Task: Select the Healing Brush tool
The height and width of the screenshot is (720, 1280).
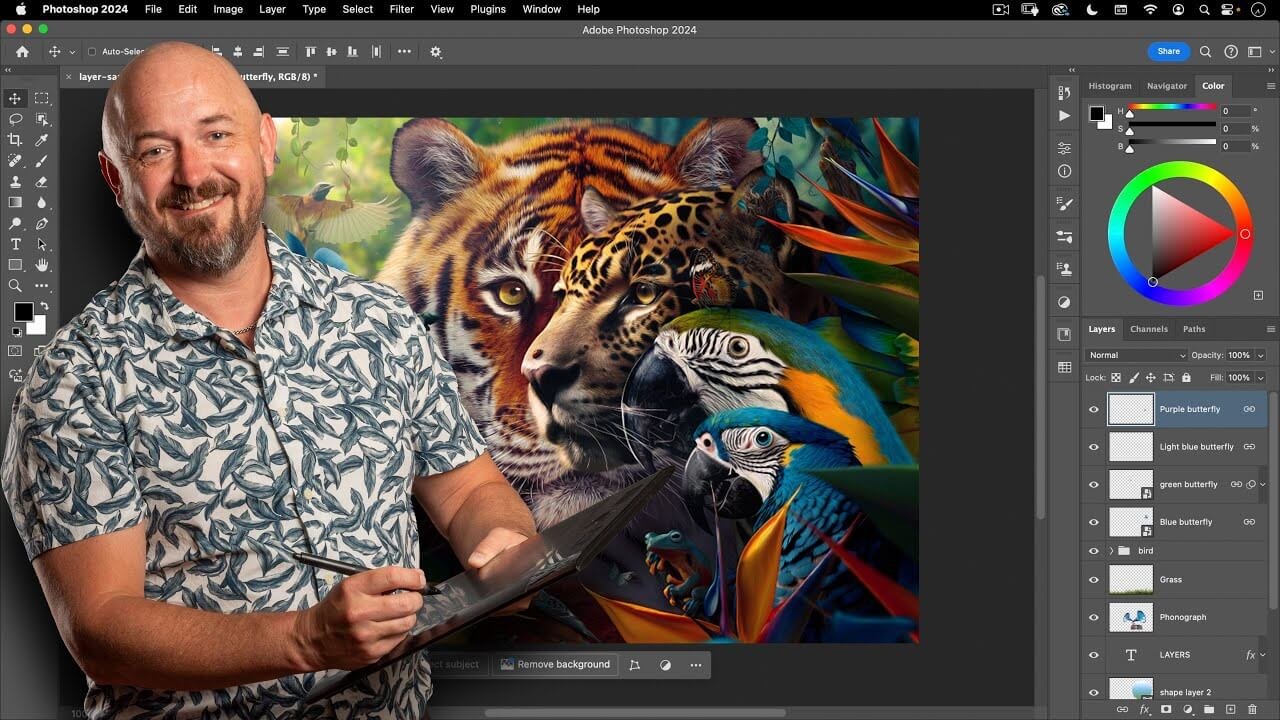Action: [15, 161]
